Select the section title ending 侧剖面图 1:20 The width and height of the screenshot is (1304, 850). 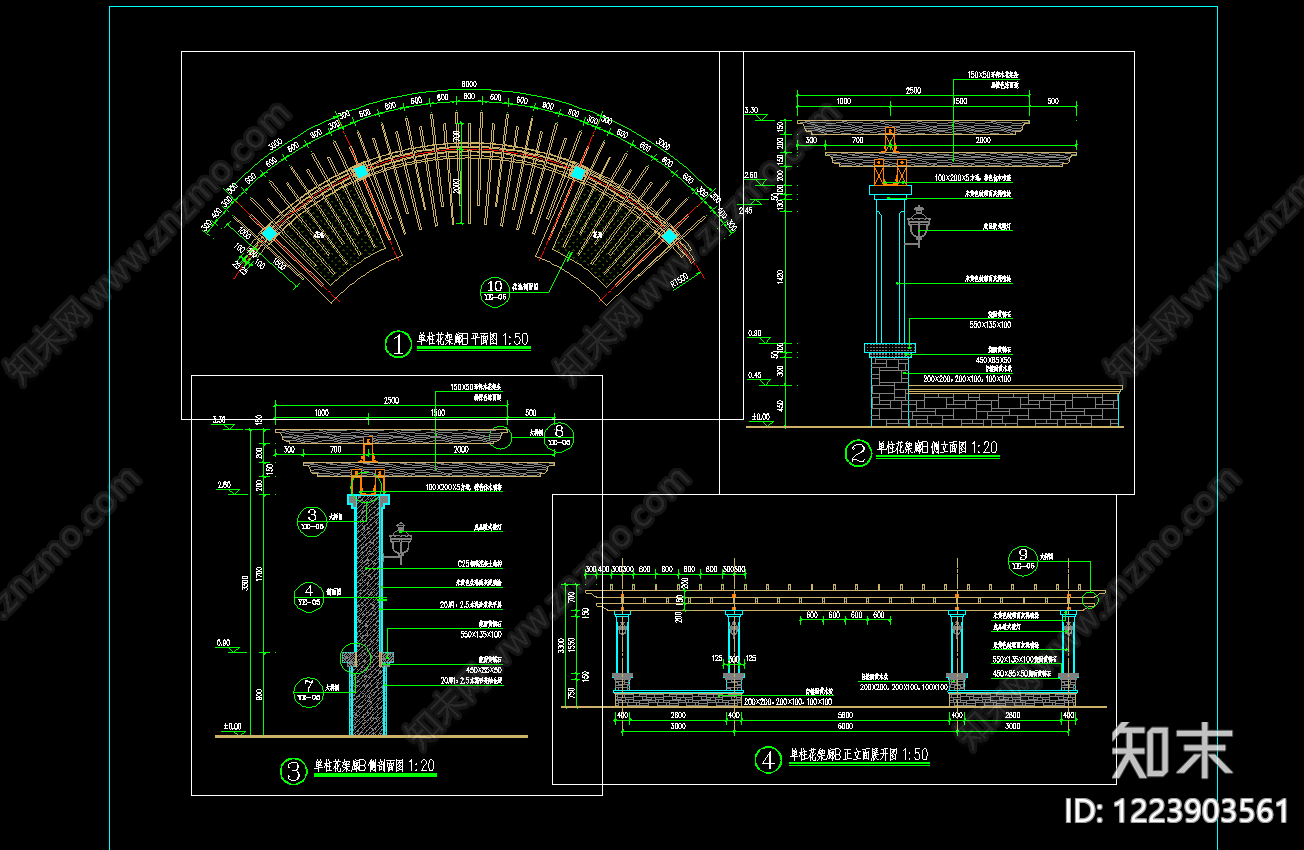click(374, 766)
